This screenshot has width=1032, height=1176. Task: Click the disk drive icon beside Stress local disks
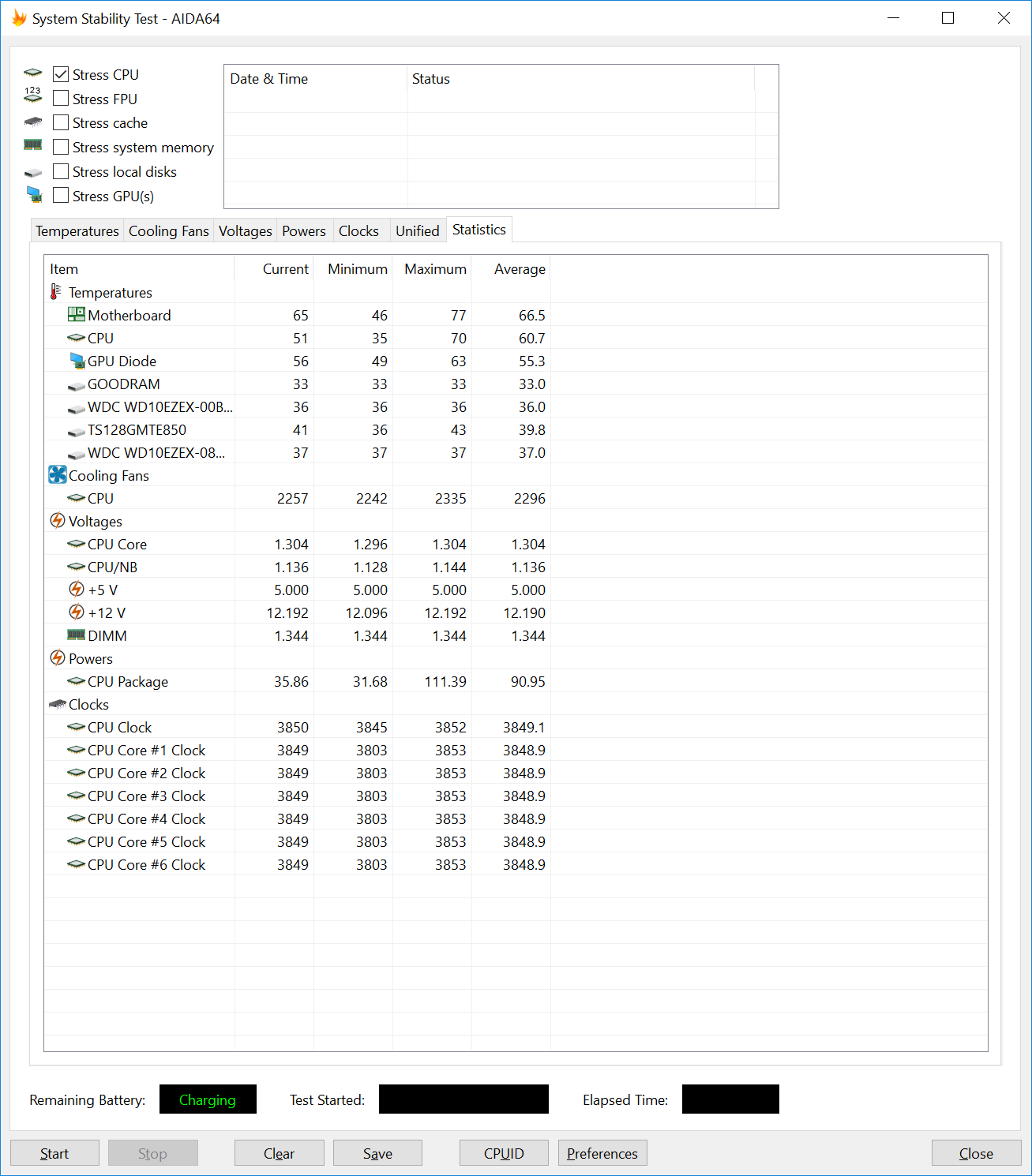pyautogui.click(x=32, y=173)
